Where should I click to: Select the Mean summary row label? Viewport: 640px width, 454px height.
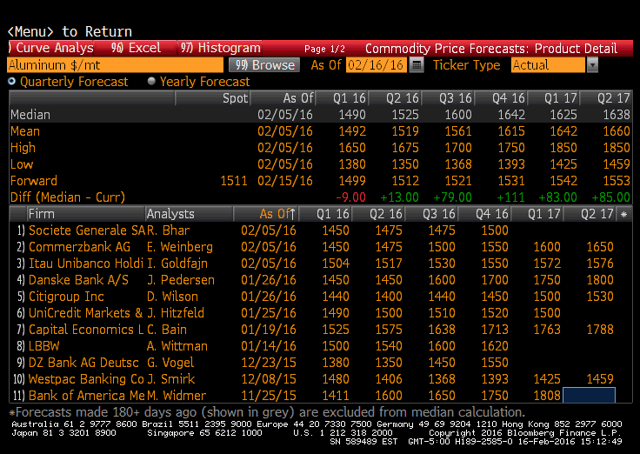[x=25, y=131]
